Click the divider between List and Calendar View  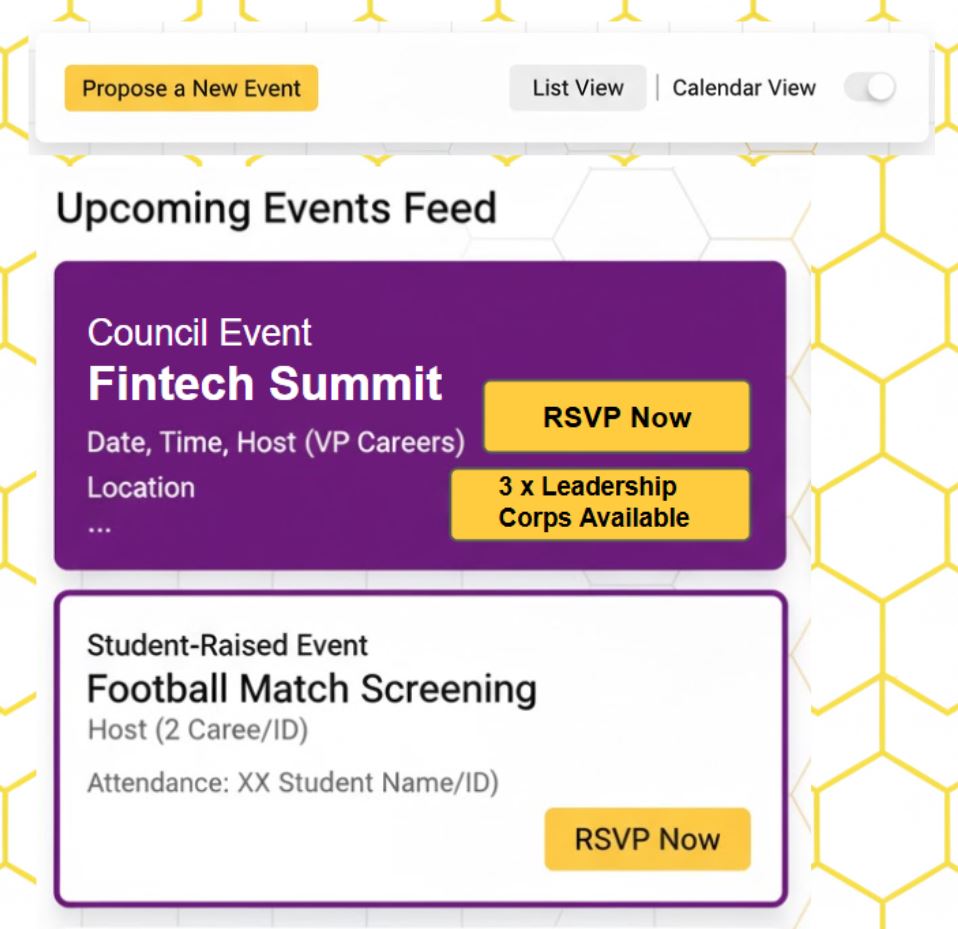[657, 88]
